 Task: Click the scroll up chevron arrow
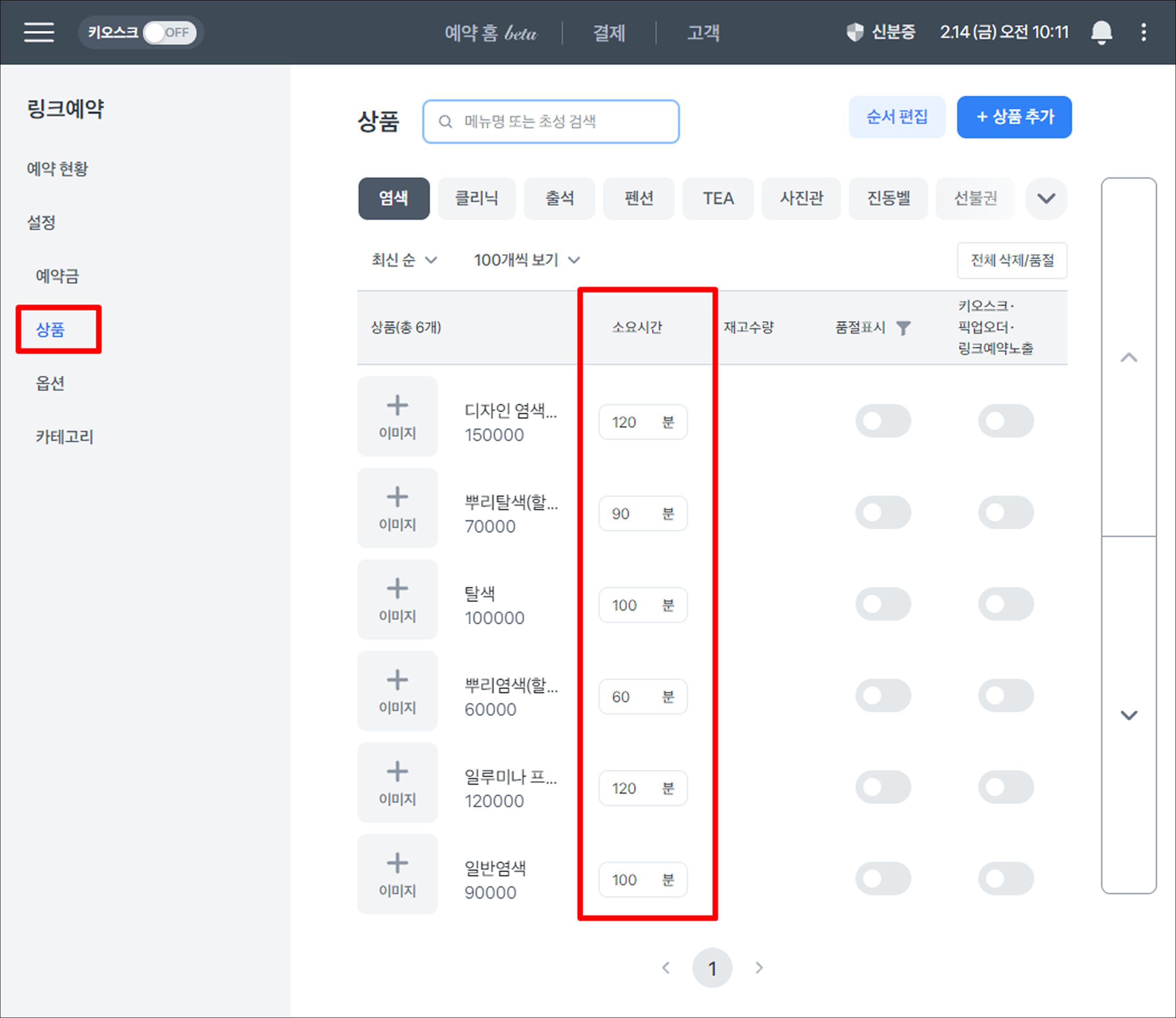1128,358
